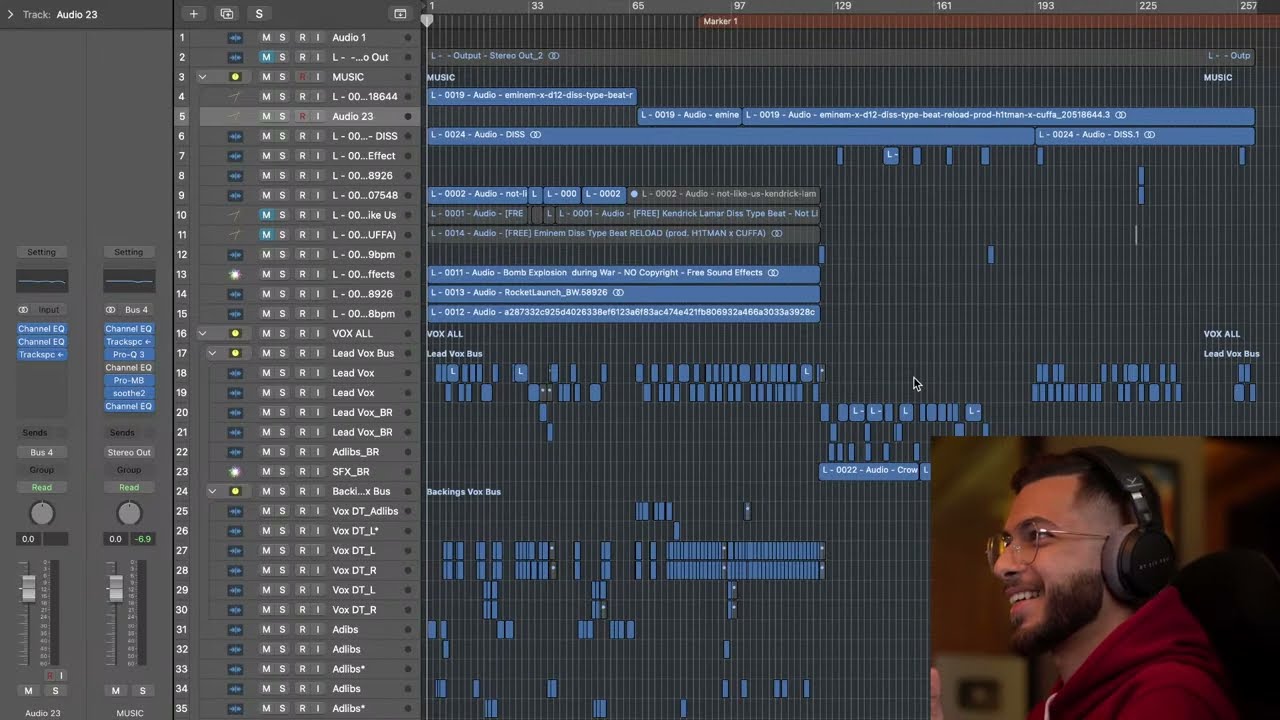Select Marker 1 in the marker lane
The image size is (1280, 720).
point(720,21)
